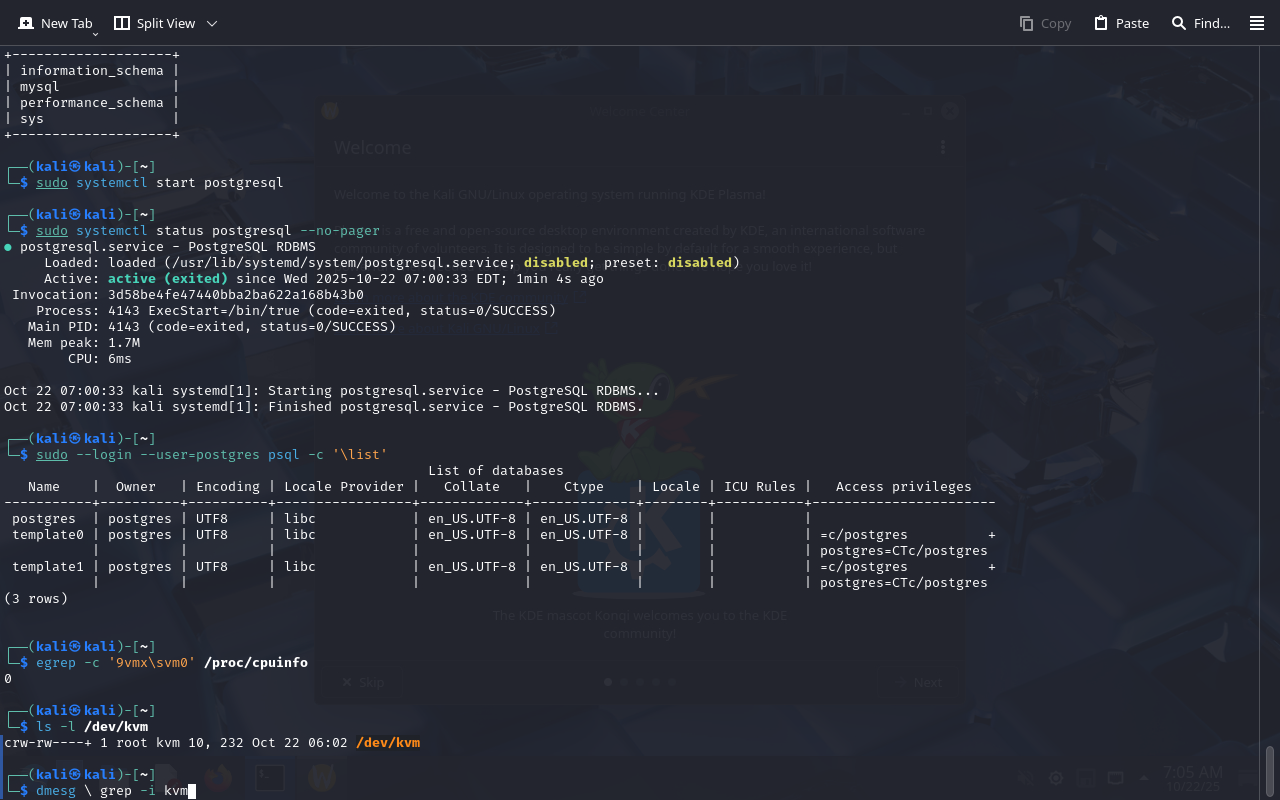The width and height of the screenshot is (1280, 800).
Task: Expand the Split View chevron menu
Action: click(211, 23)
